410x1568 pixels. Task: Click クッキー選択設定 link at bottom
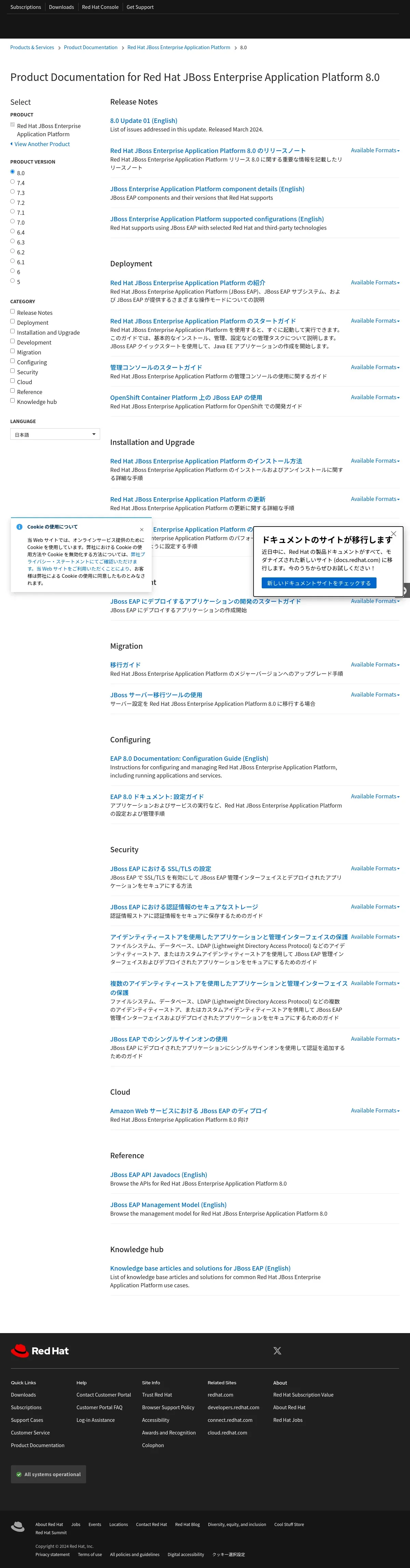click(229, 1554)
